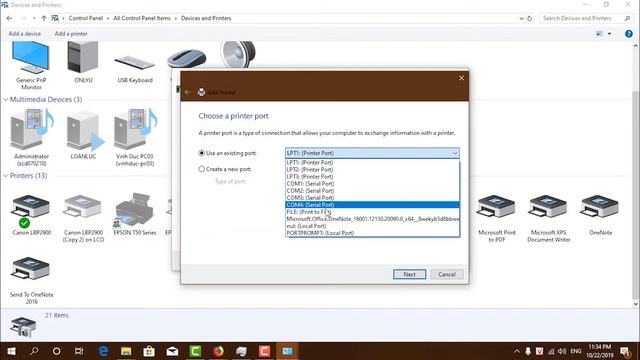Launch Microsoft Edge from taskbar
Viewport: 640px width, 360px height.
coord(103,351)
